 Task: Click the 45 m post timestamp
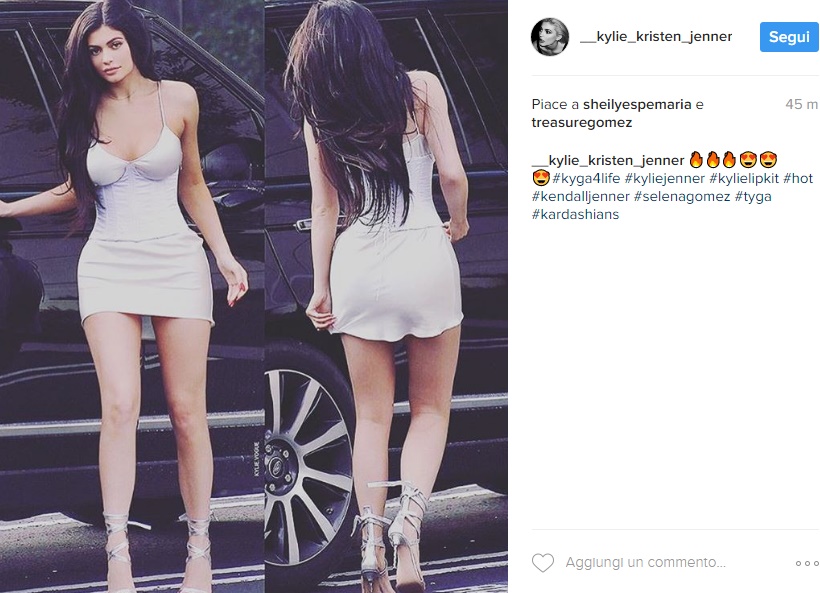click(801, 105)
